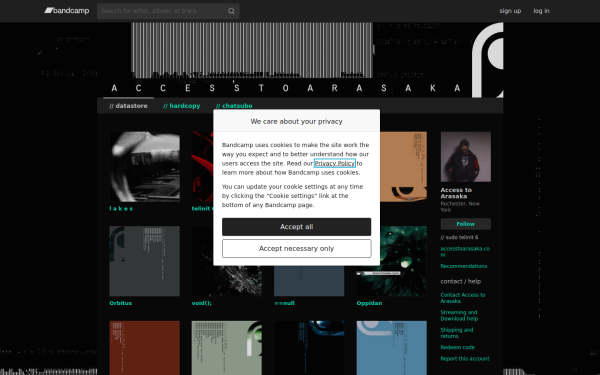Open Shipping and returns link
Screen dimensions: 600x375
[457, 333]
